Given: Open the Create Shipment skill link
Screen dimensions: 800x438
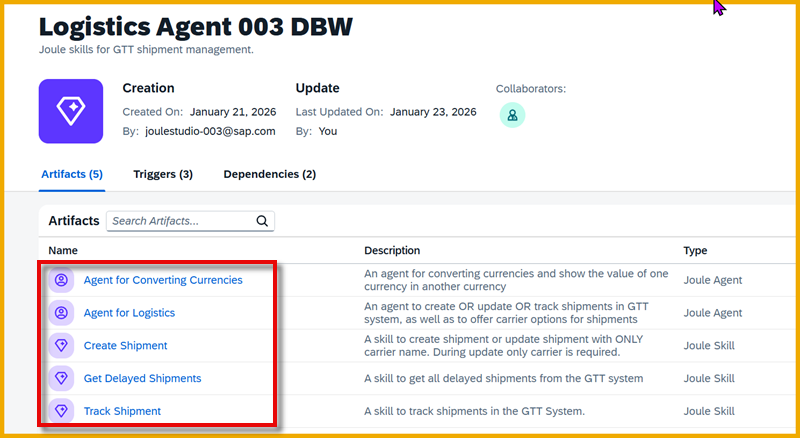Looking at the screenshot, I should click(126, 346).
